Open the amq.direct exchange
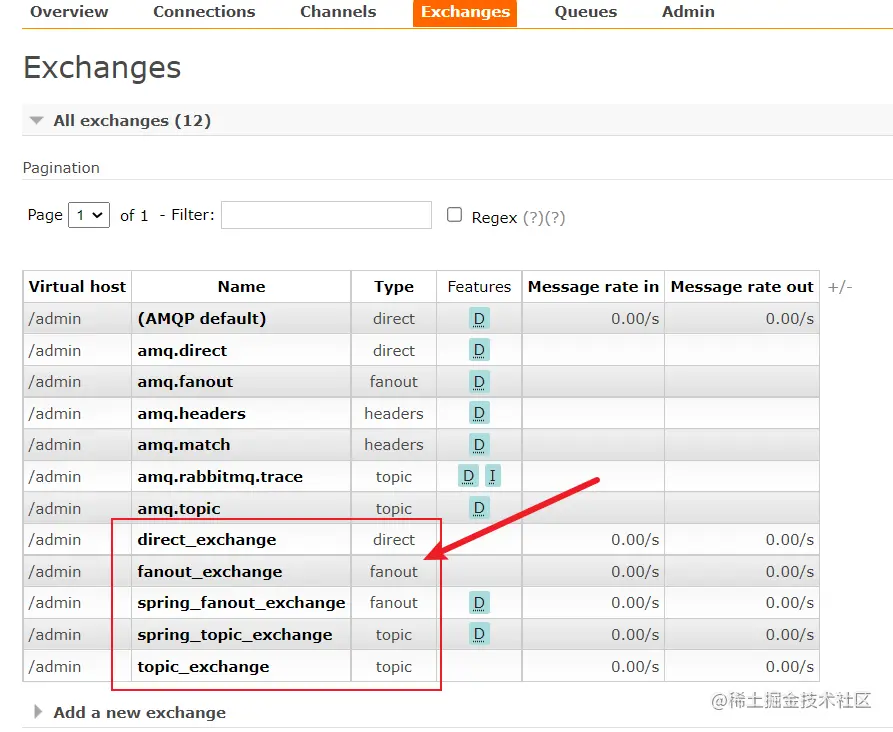Screen dimensions: 893x732 click(182, 350)
